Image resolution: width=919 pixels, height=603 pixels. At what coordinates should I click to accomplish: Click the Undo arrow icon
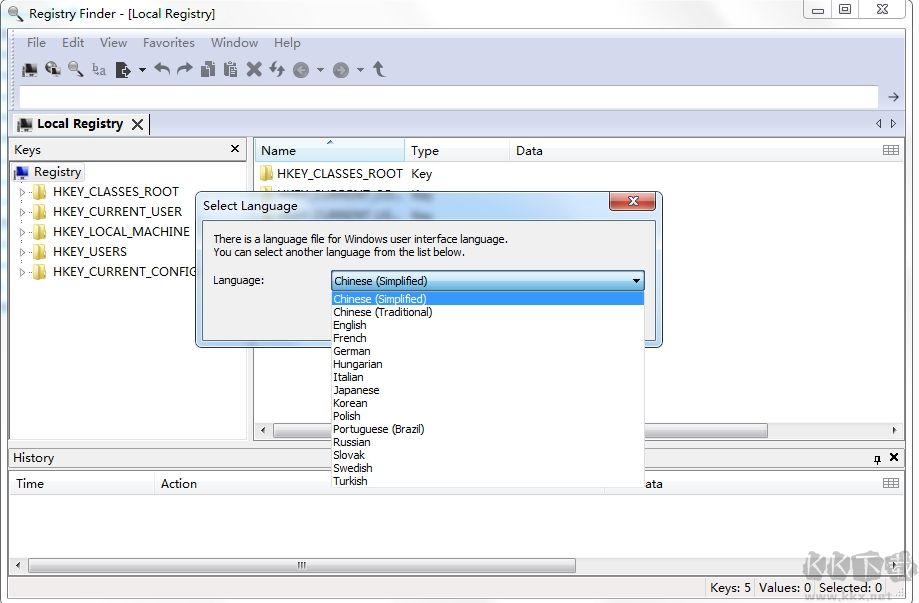pos(163,69)
